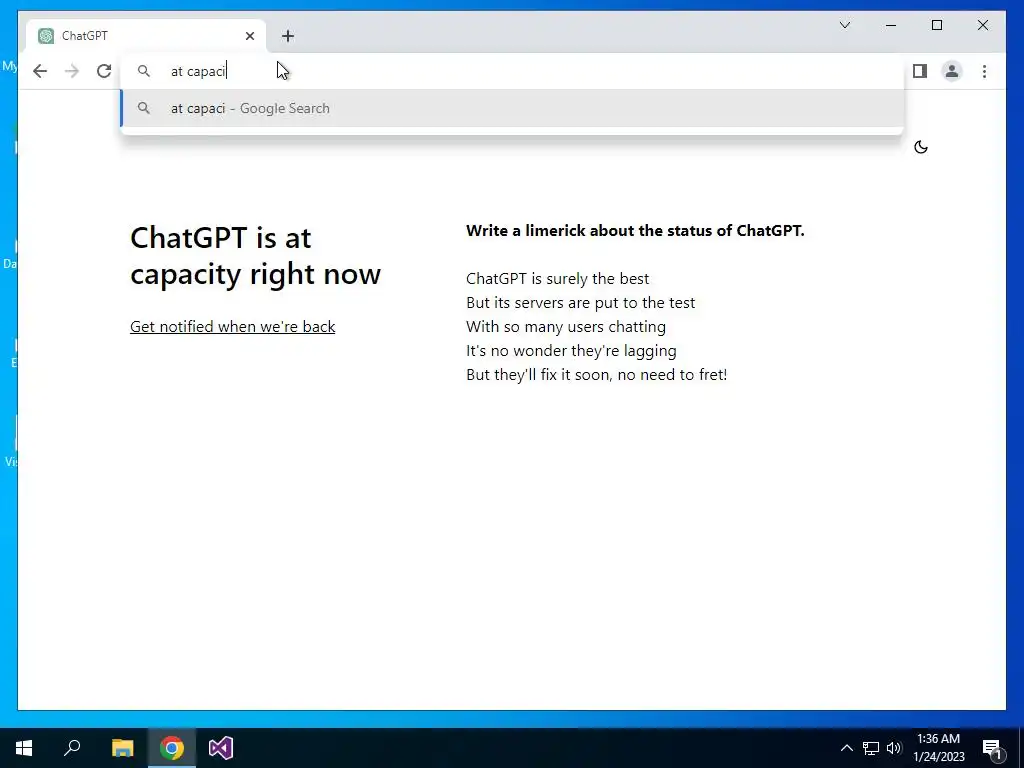Screen dimensions: 1024x768
Task: Choose the 'at capaci - Google Search' suggestion
Action: pyautogui.click(x=512, y=108)
